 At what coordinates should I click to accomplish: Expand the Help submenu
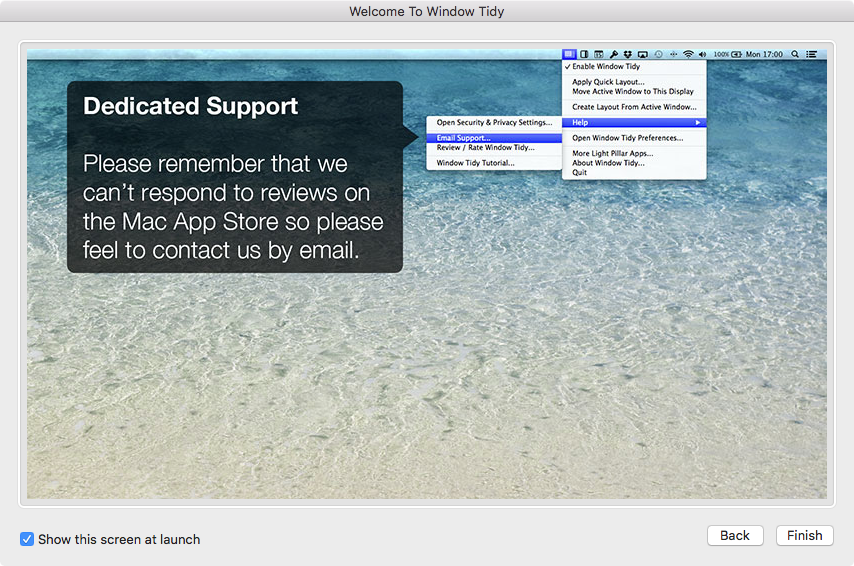tap(634, 123)
